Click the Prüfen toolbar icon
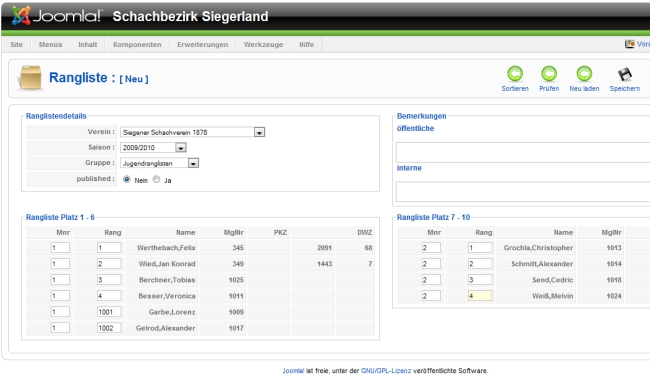 pyautogui.click(x=549, y=74)
